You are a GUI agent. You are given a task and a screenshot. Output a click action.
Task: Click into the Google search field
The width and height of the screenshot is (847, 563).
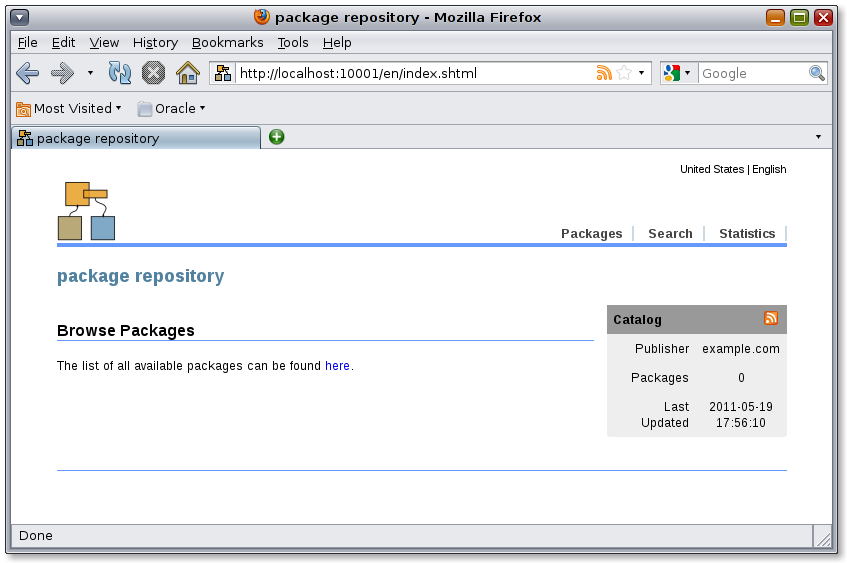point(752,73)
